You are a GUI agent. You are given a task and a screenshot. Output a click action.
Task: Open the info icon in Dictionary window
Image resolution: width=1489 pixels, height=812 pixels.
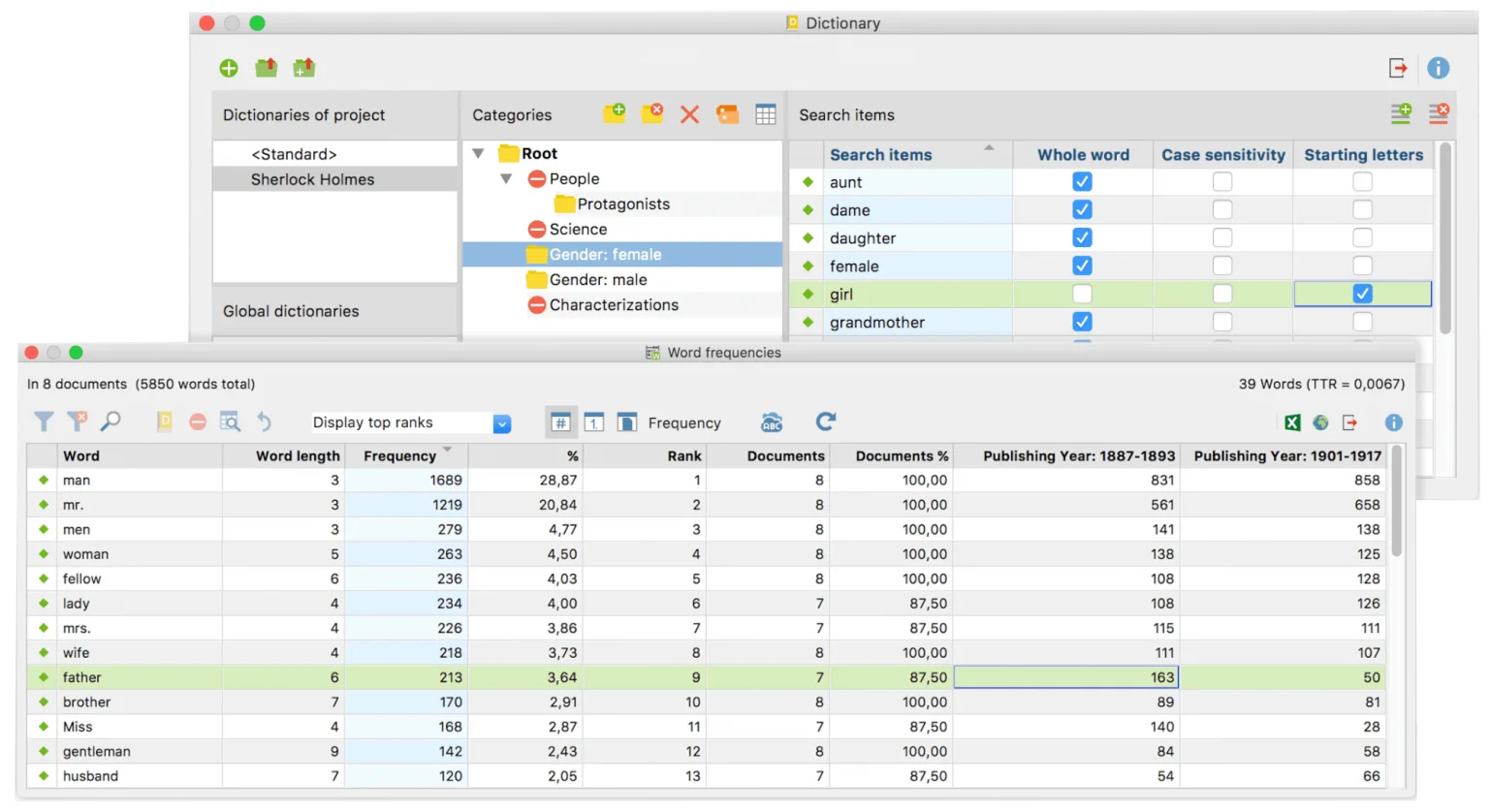(1439, 68)
